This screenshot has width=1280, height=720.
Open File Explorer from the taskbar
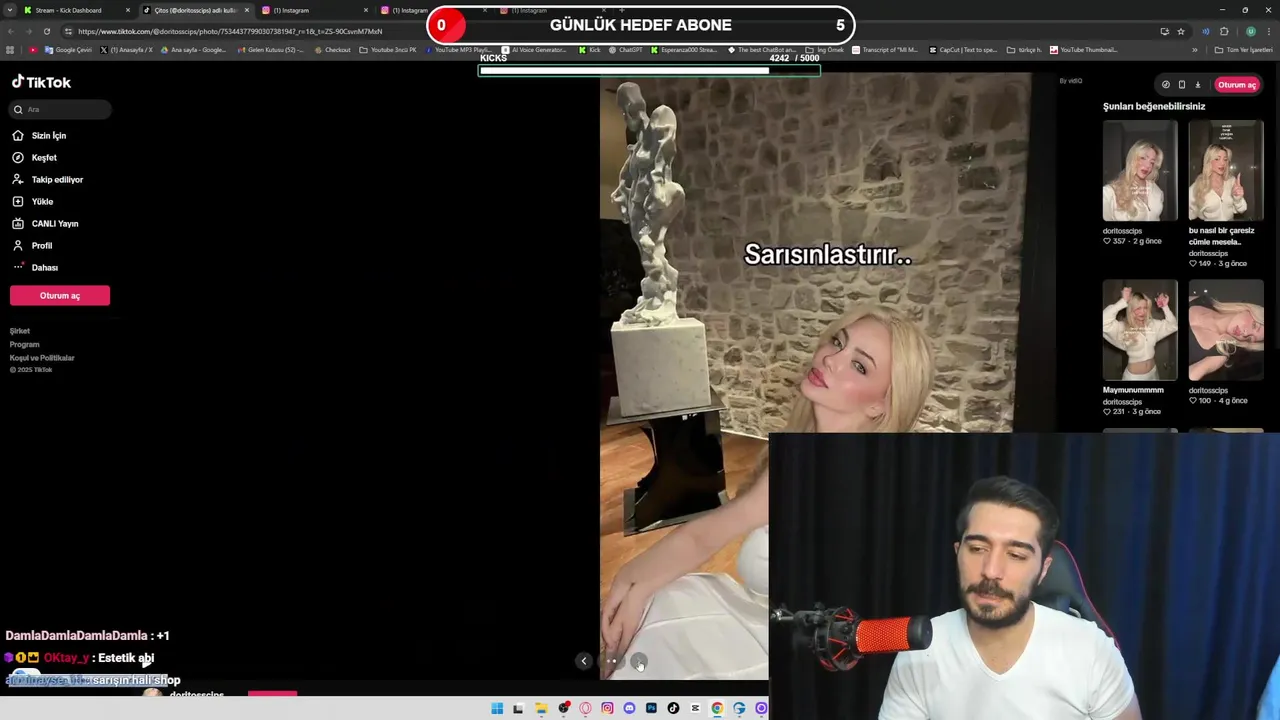pyautogui.click(x=541, y=708)
